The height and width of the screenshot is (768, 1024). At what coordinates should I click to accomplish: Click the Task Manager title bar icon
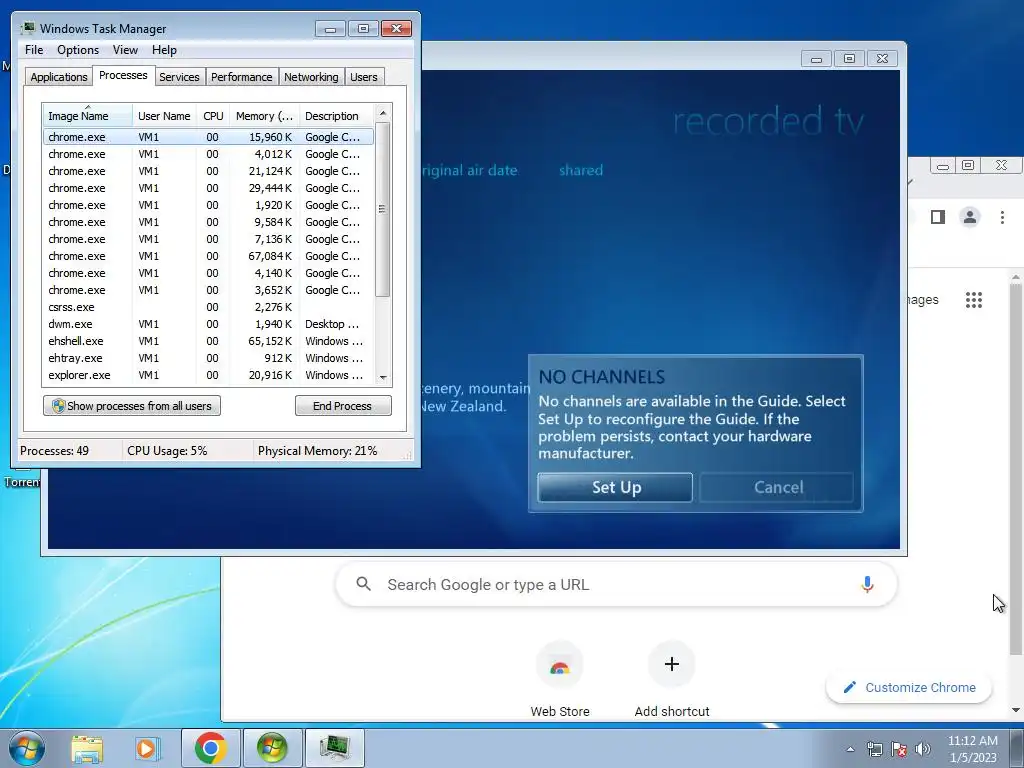[x=28, y=28]
